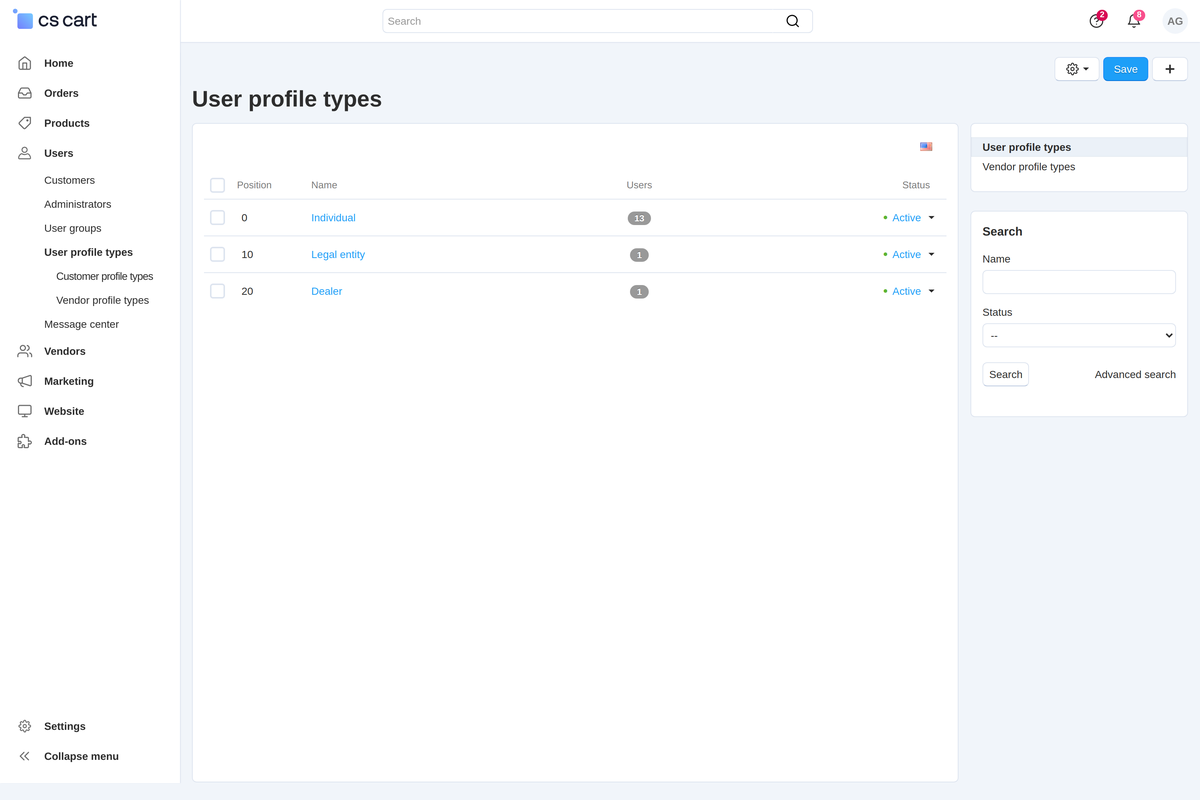
Task: Click the Add-ons puzzle icon
Action: [x=25, y=441]
